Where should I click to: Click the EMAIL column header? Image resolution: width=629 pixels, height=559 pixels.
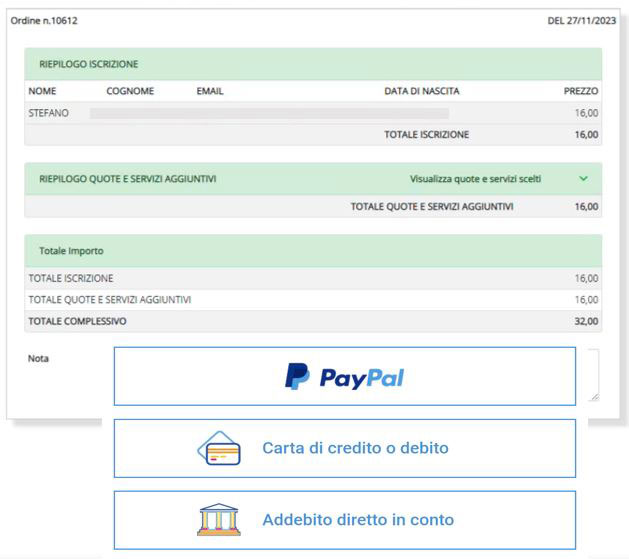(x=210, y=91)
